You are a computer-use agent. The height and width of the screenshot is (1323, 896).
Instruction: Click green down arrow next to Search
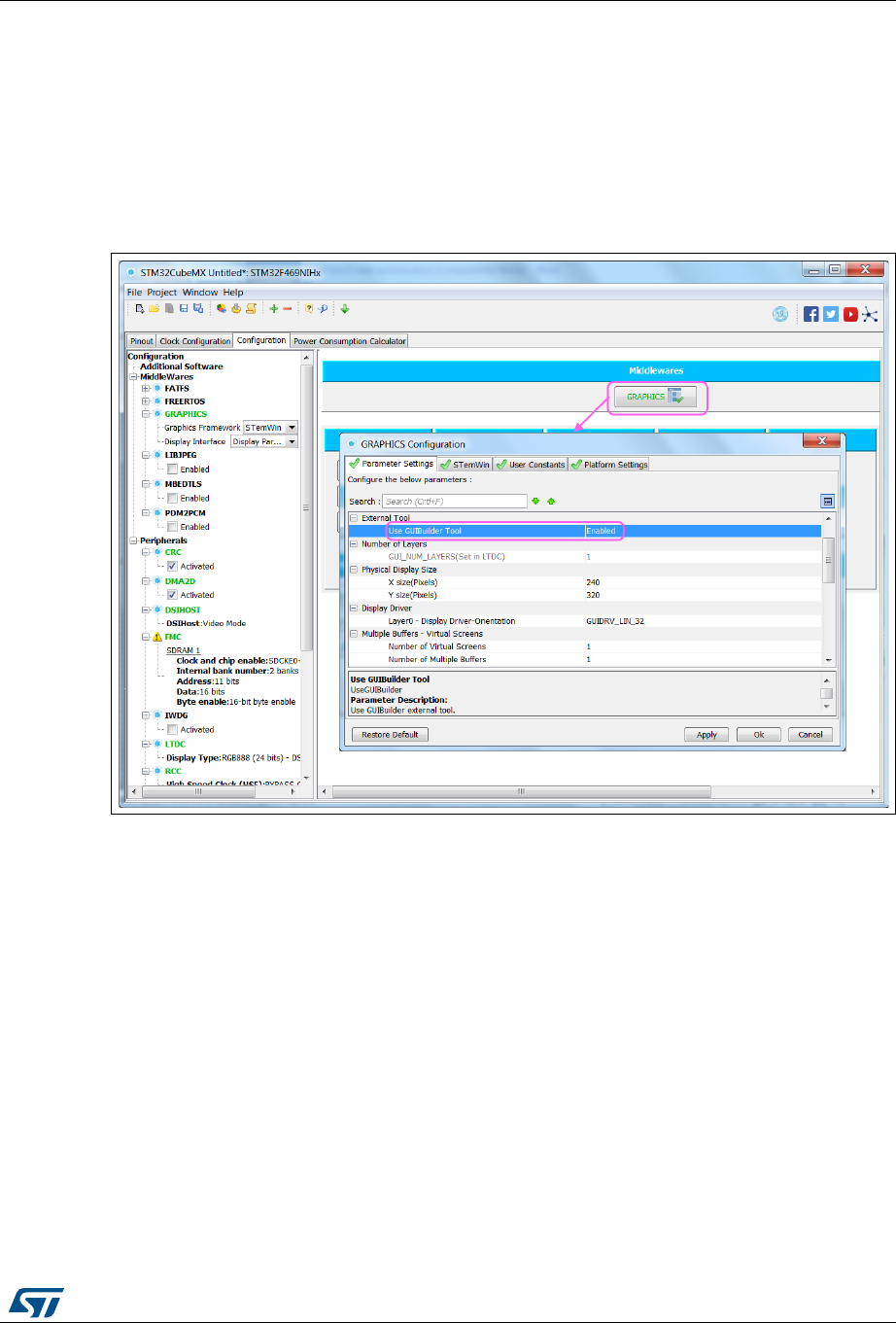(x=535, y=501)
